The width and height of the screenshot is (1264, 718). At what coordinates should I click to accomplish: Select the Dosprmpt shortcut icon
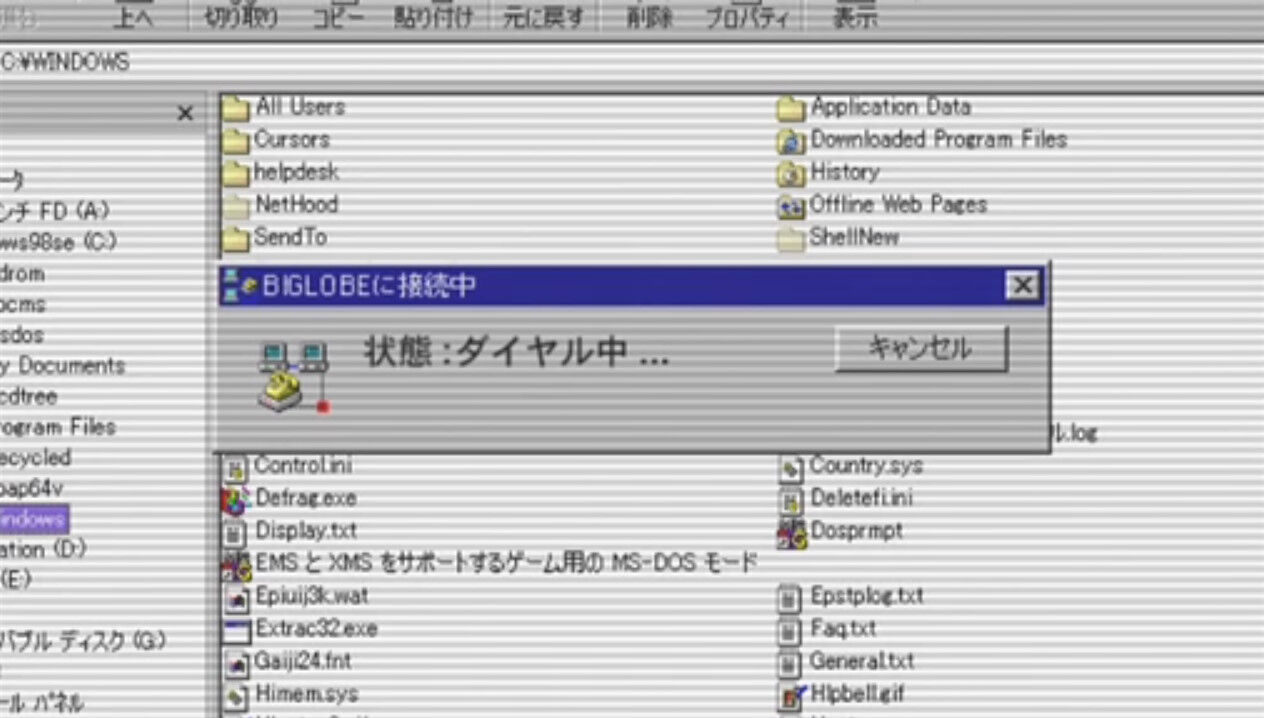click(792, 533)
